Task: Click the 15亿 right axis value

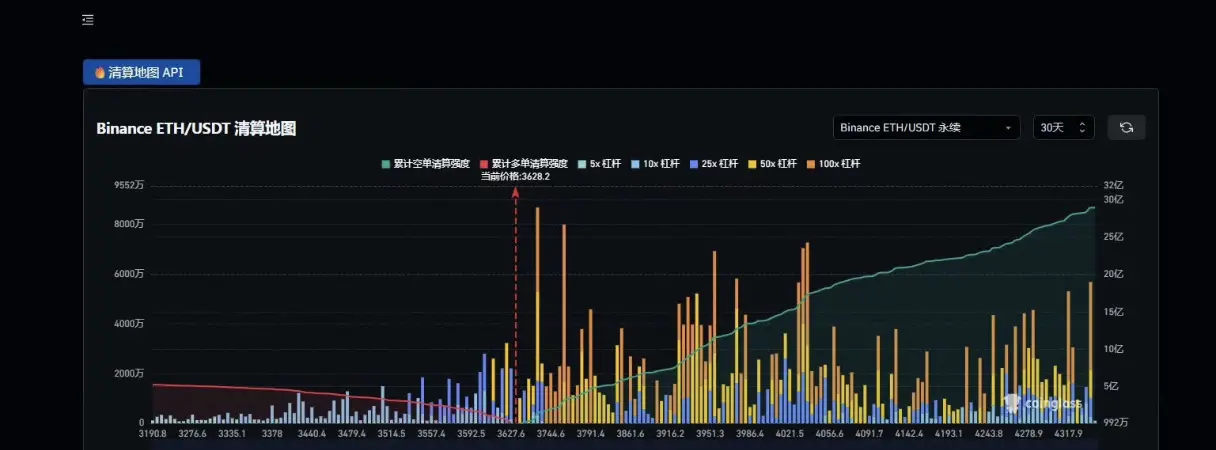Action: pyautogui.click(x=1113, y=312)
